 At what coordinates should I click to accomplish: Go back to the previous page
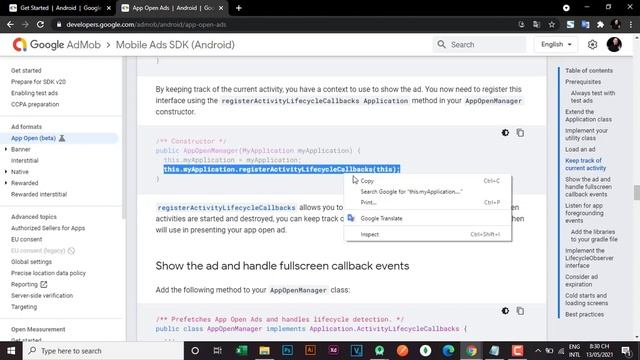click(x=10, y=24)
